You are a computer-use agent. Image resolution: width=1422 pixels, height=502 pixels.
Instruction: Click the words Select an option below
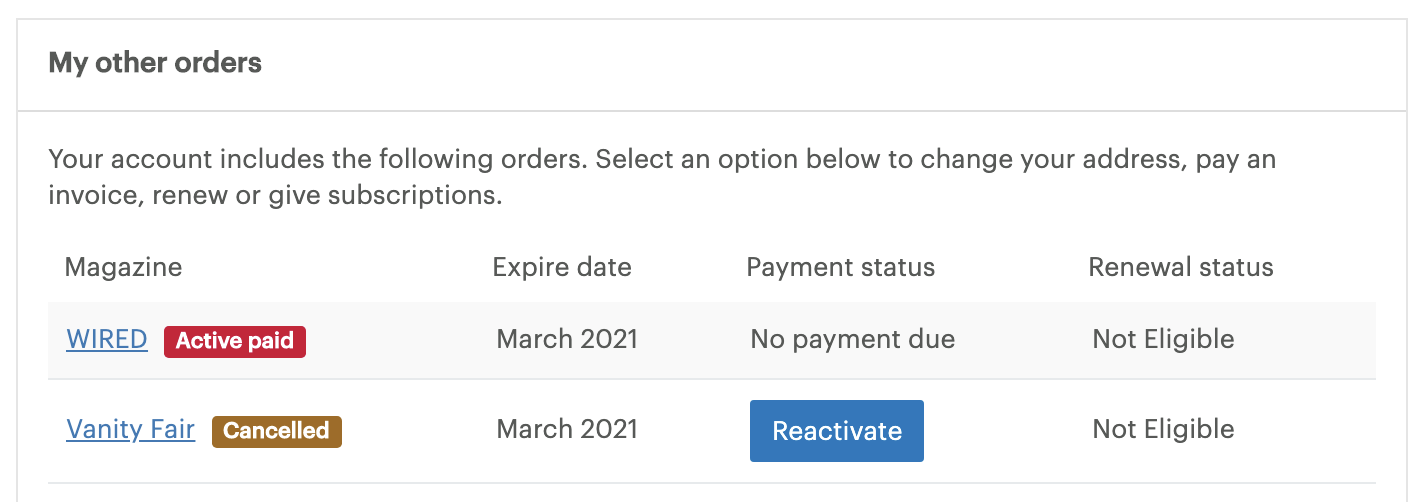(x=730, y=160)
